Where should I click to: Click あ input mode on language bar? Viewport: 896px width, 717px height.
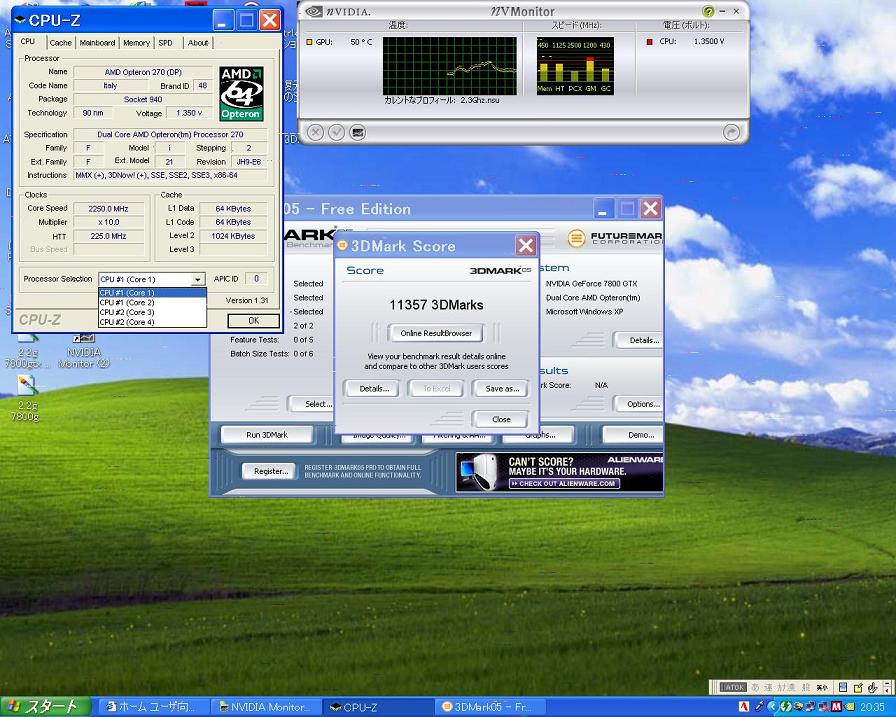(755, 687)
